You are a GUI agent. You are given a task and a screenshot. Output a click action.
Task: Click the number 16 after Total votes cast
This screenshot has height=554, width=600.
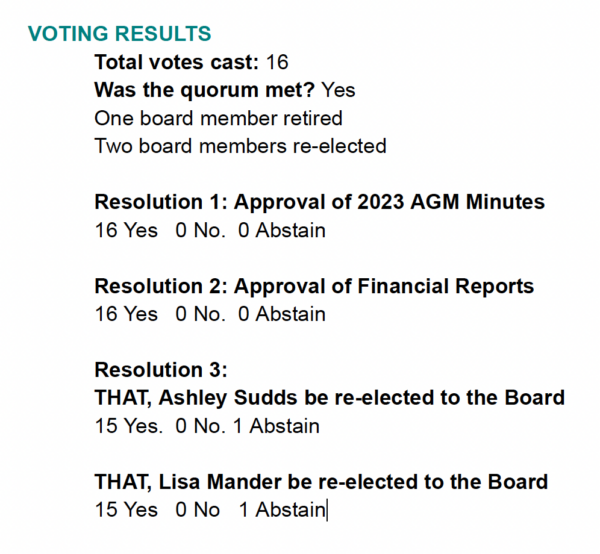277,62
